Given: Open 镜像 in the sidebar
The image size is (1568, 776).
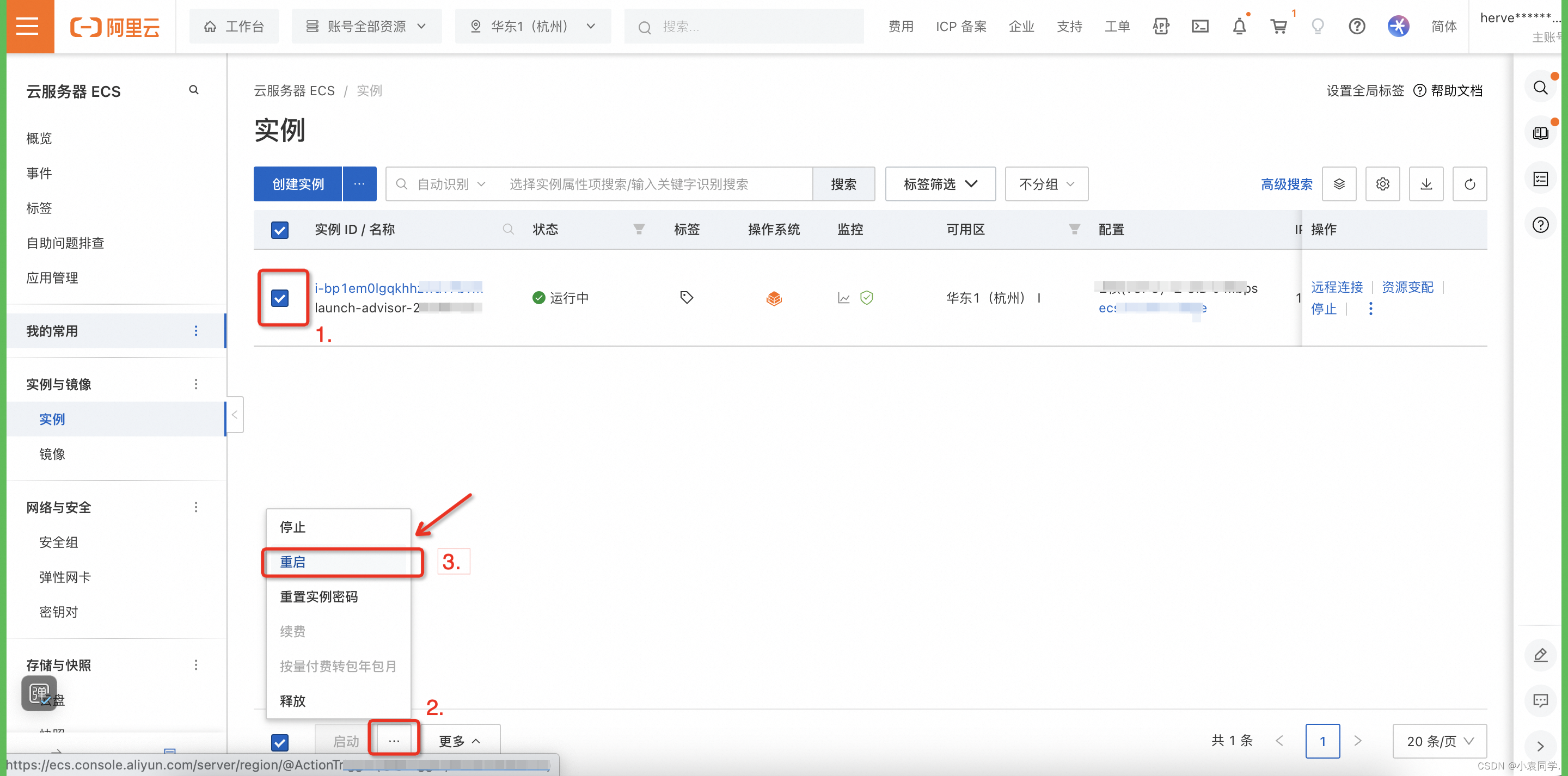Looking at the screenshot, I should coord(52,454).
